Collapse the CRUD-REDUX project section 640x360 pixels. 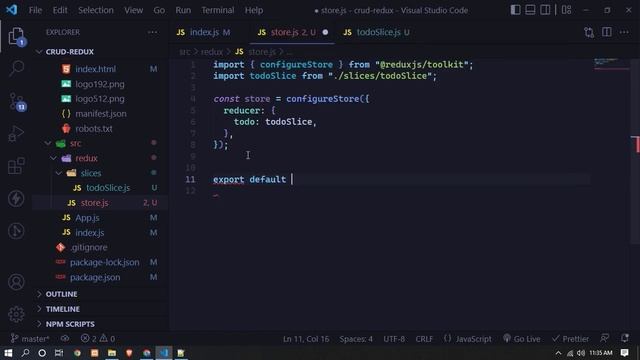click(39, 52)
